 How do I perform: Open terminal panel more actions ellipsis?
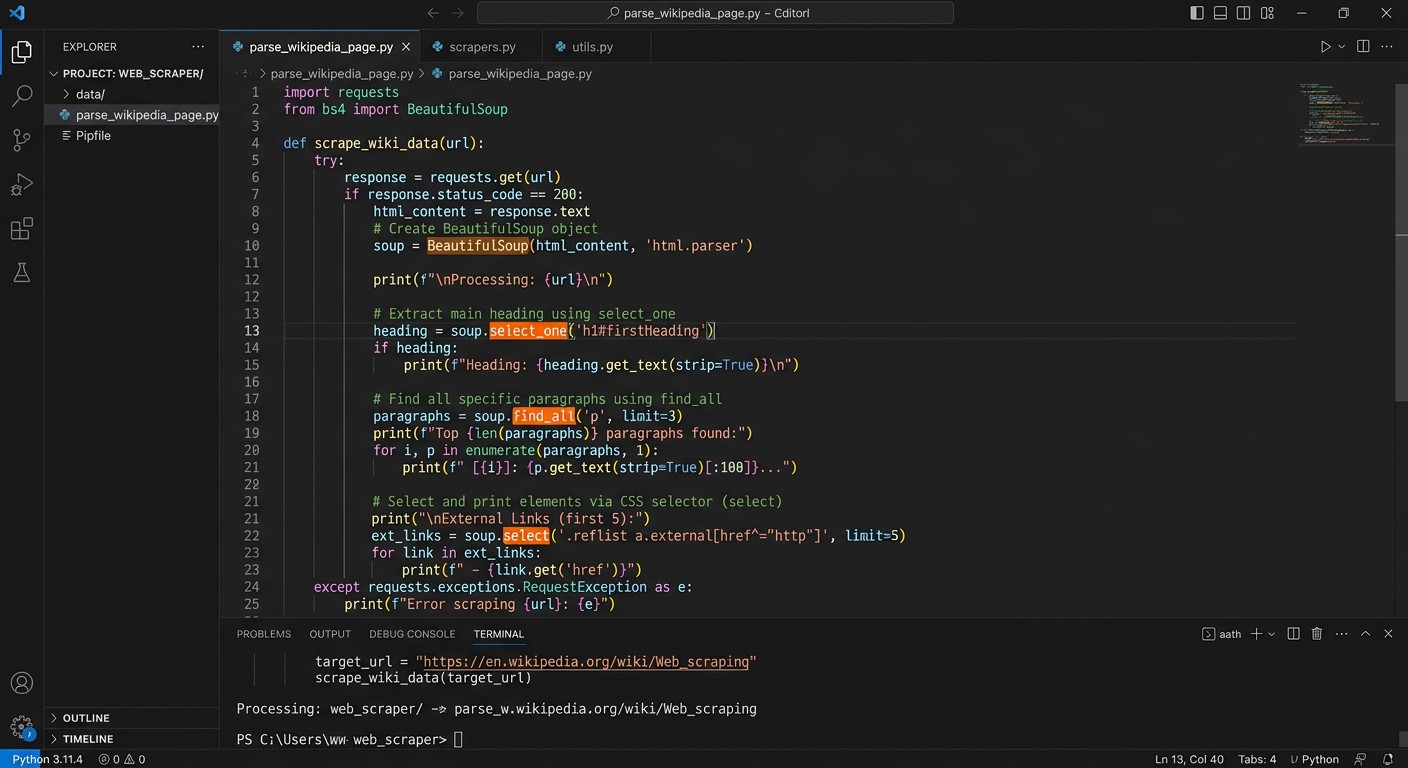pos(1340,634)
